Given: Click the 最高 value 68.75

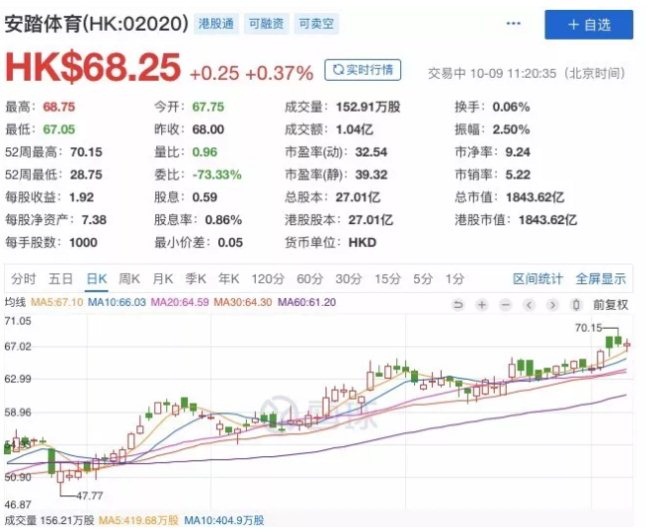Looking at the screenshot, I should pyautogui.click(x=59, y=107).
